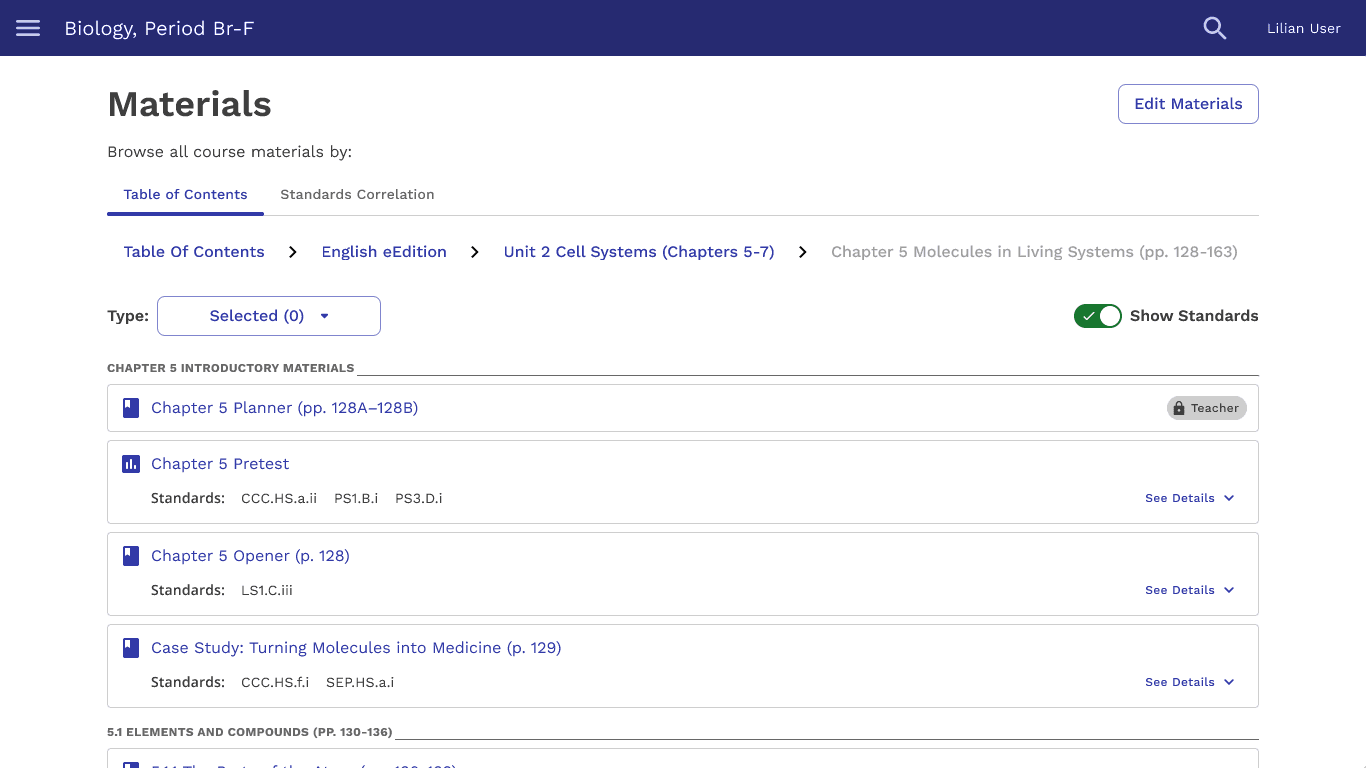Click the green checkmark on the standards switch

tap(1089, 315)
